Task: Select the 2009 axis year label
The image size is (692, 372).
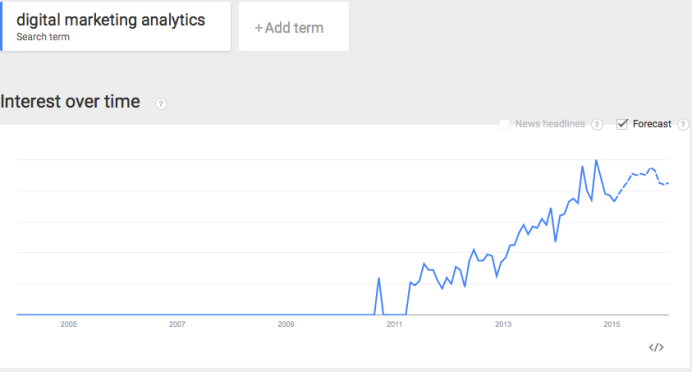Action: pyautogui.click(x=286, y=324)
